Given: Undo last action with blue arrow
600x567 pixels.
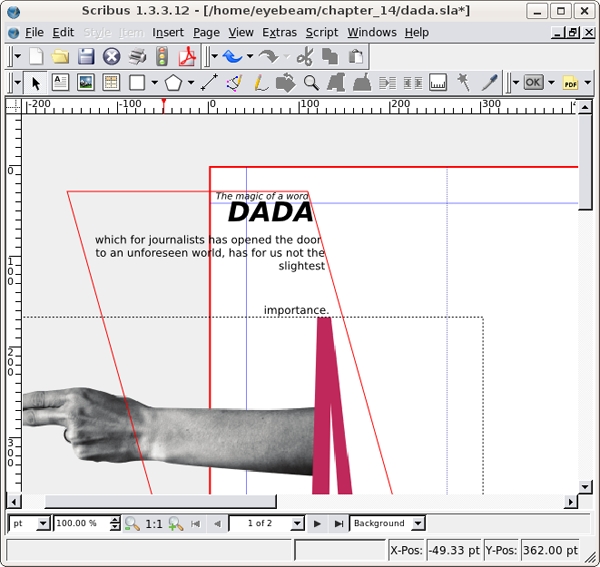Looking at the screenshot, I should [x=233, y=57].
